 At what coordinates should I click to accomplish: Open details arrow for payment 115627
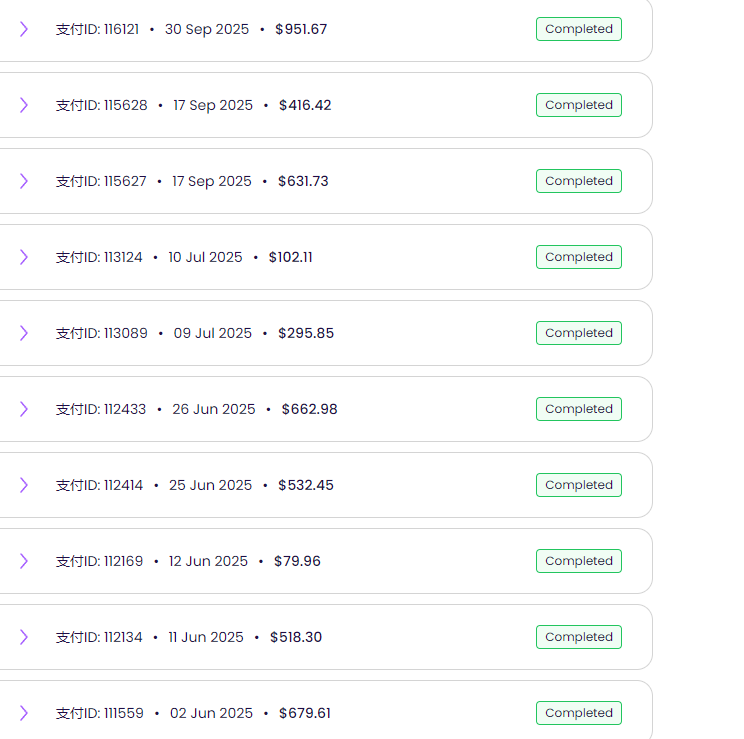tap(24, 181)
